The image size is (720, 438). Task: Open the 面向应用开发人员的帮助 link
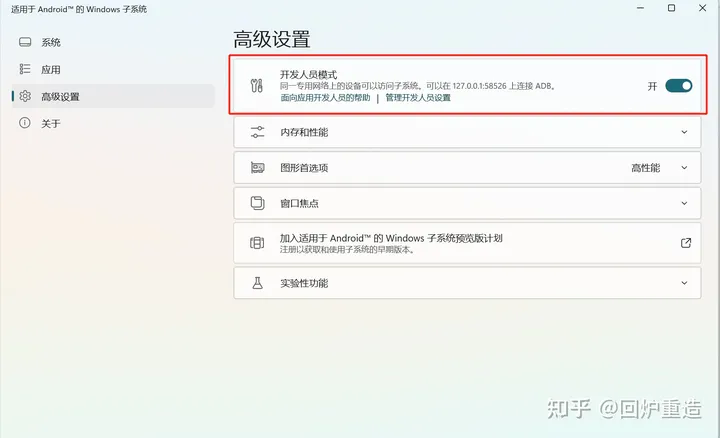click(x=325, y=97)
